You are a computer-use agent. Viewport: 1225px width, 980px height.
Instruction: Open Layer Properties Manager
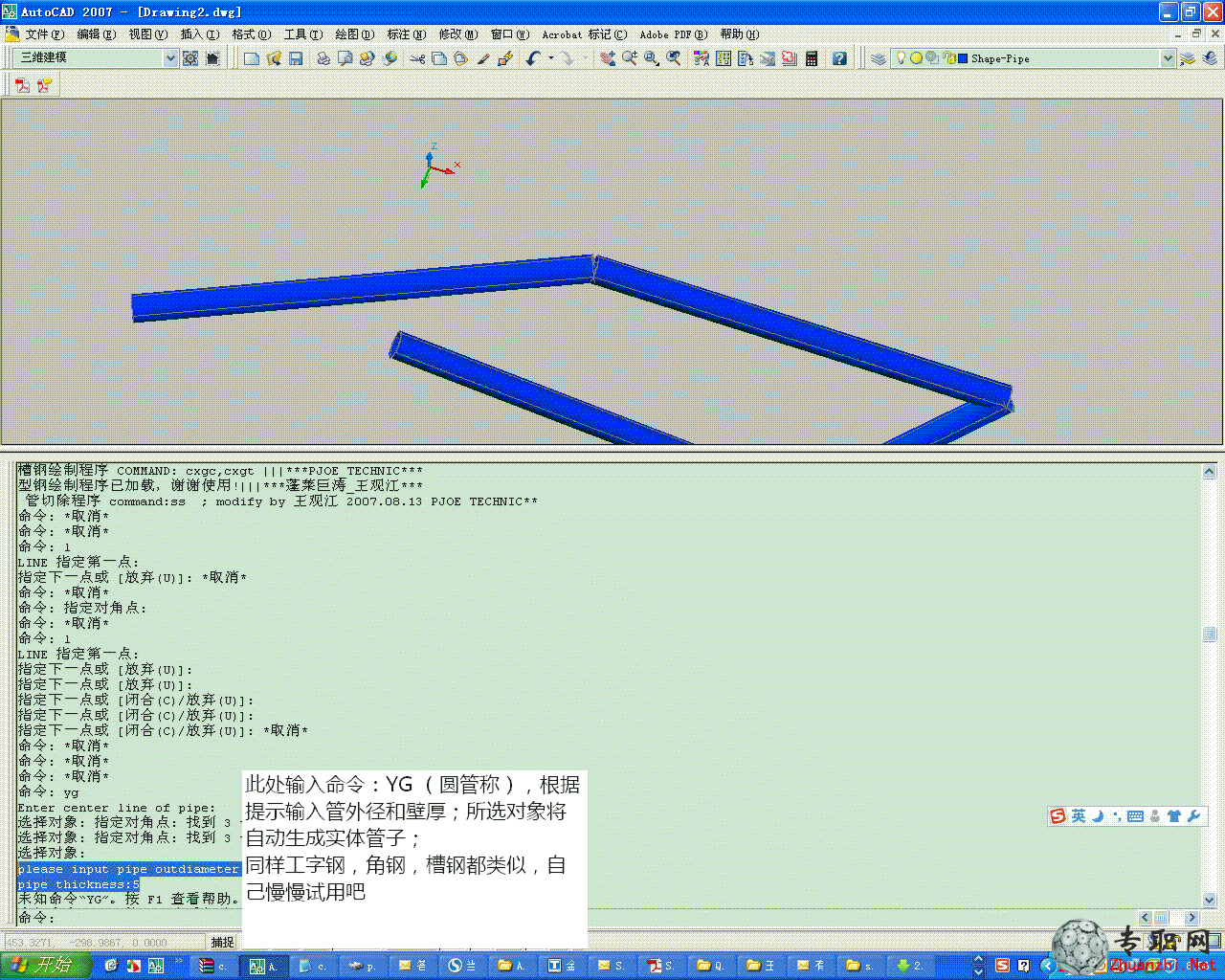coord(879,58)
